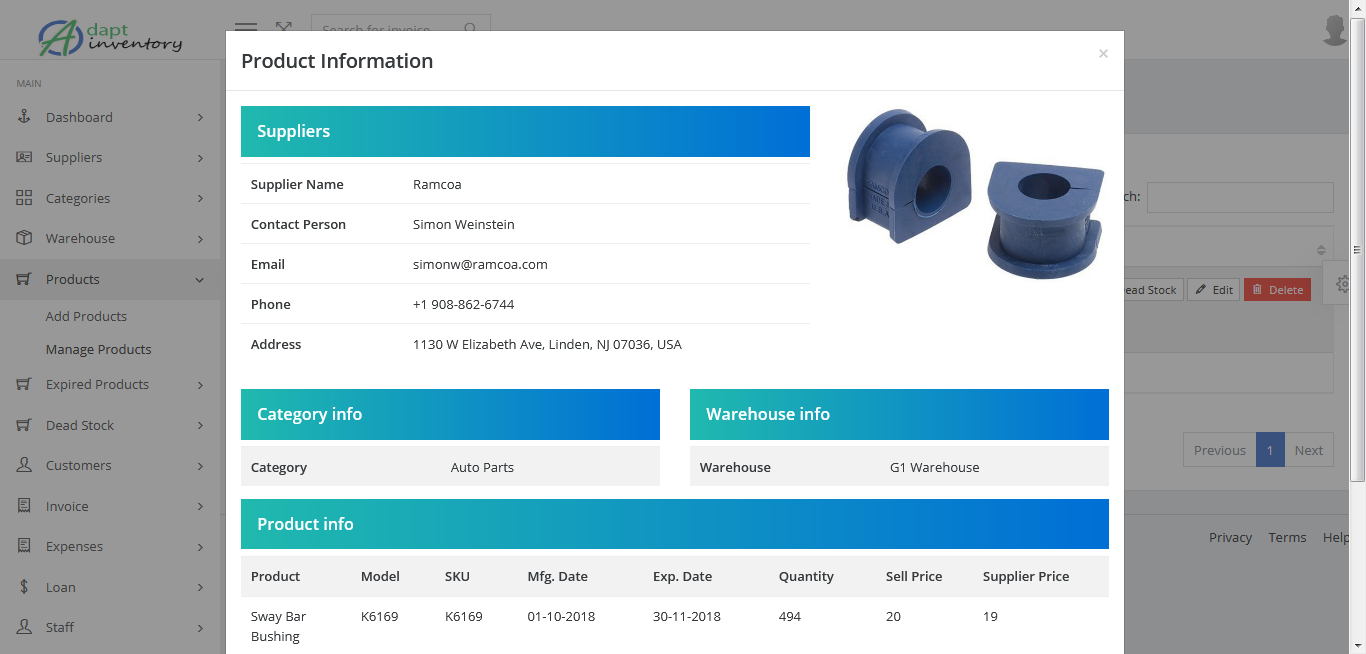Click the page vertical scrollbar
The image size is (1366, 654).
tap(1358, 250)
